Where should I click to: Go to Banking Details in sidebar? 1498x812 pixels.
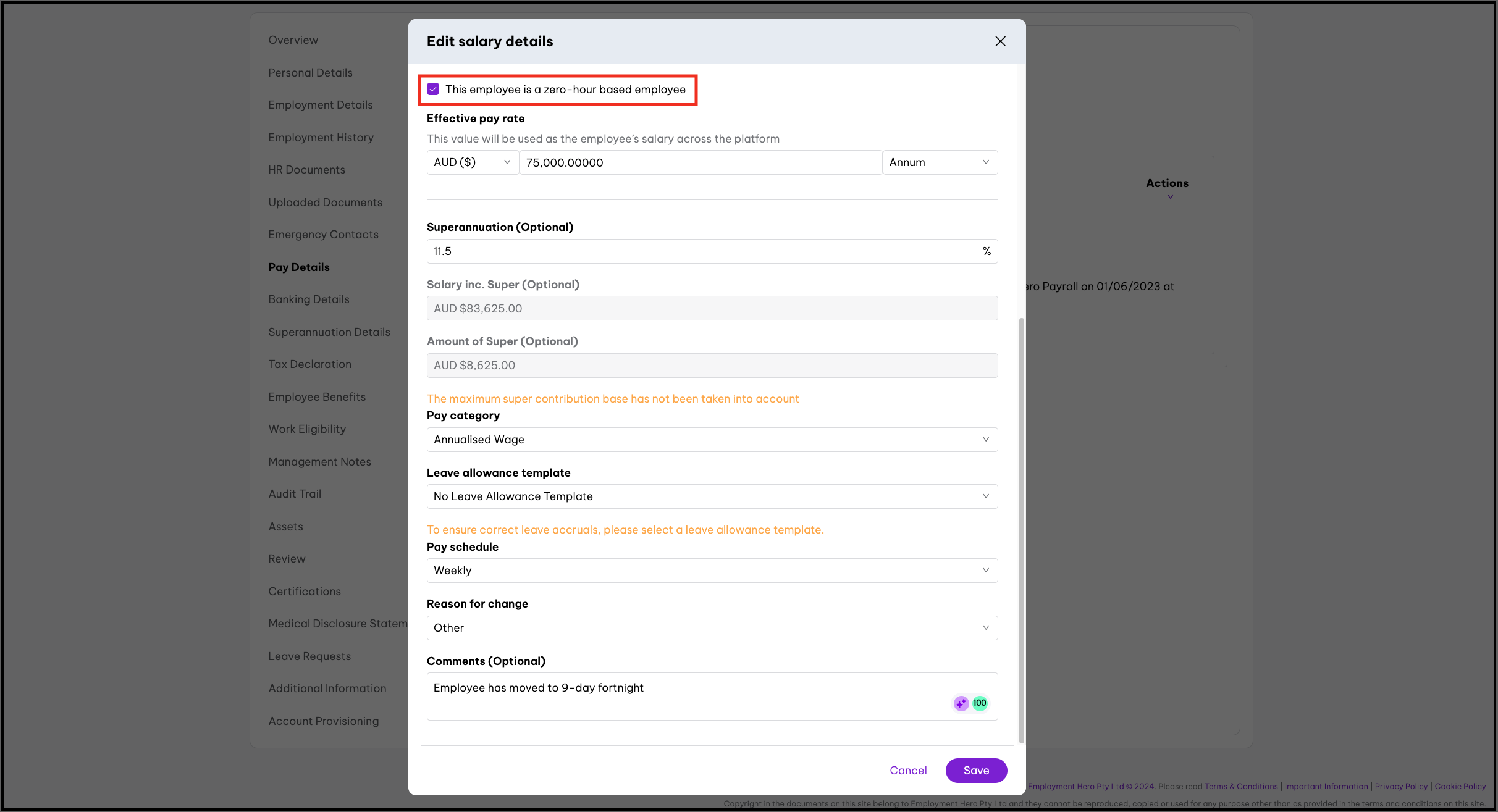point(308,299)
